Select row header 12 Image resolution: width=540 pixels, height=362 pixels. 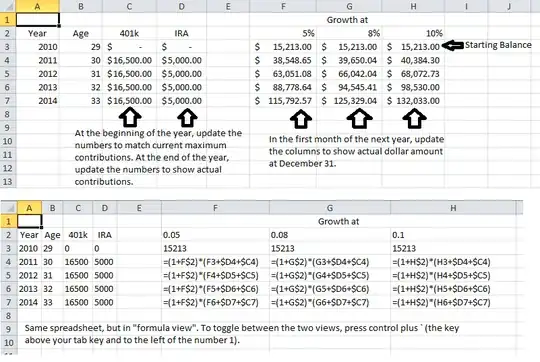[8, 168]
